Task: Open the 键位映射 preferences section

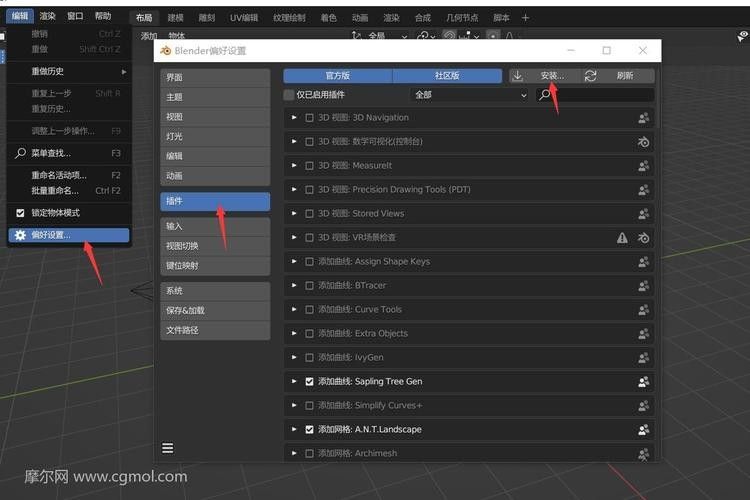Action: coord(215,266)
